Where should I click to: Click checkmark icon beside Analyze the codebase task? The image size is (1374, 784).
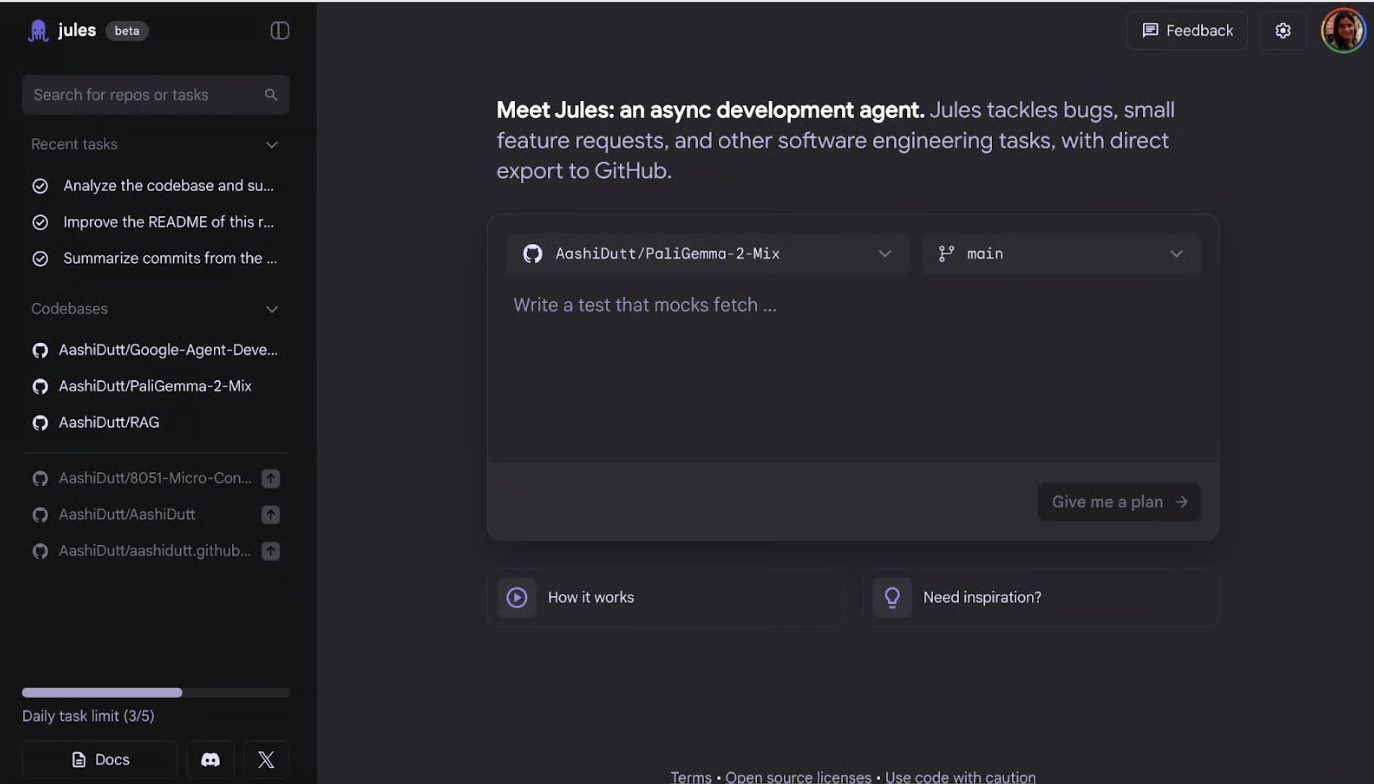click(x=40, y=186)
